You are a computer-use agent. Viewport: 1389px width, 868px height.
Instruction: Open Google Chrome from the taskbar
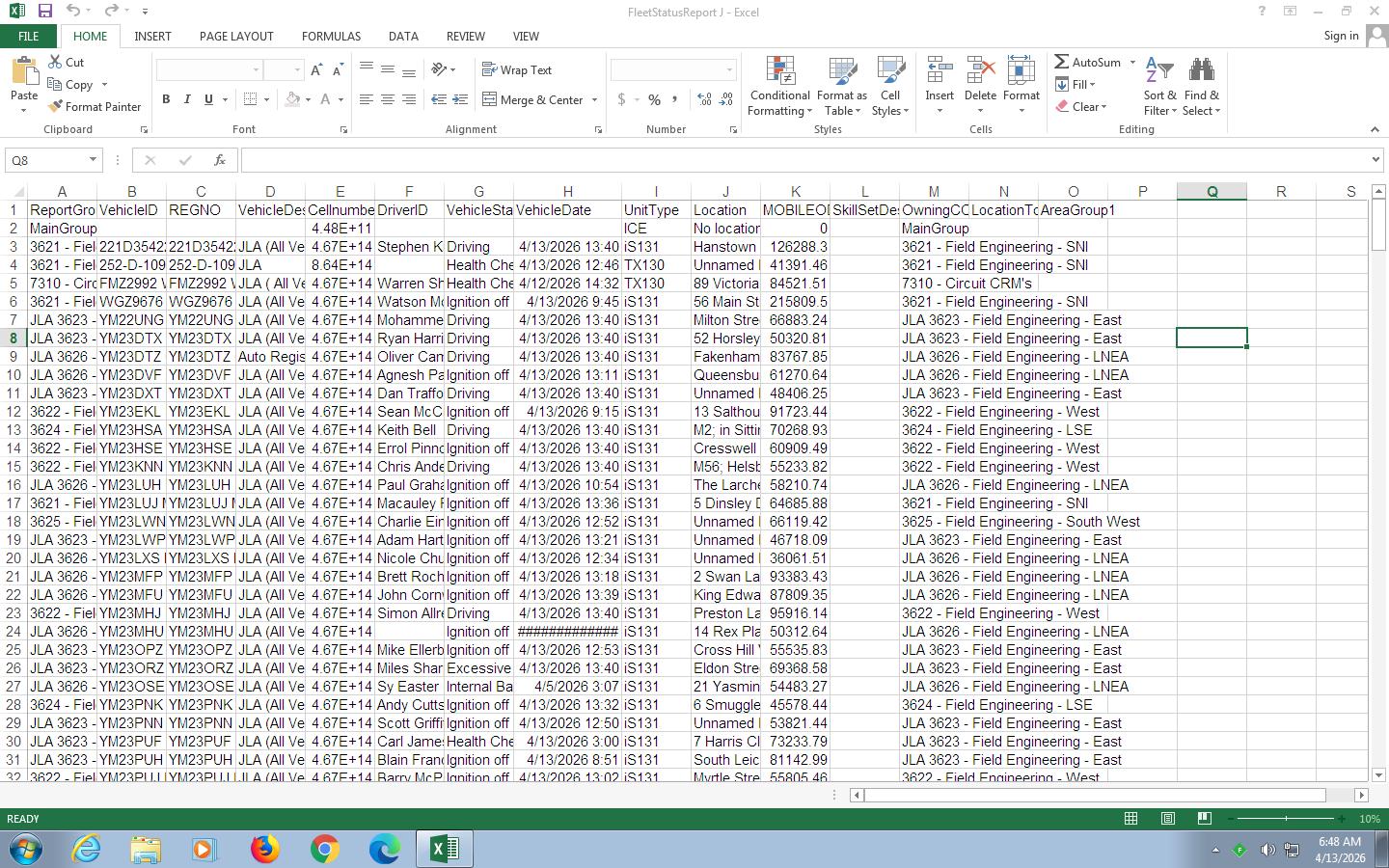pos(324,849)
